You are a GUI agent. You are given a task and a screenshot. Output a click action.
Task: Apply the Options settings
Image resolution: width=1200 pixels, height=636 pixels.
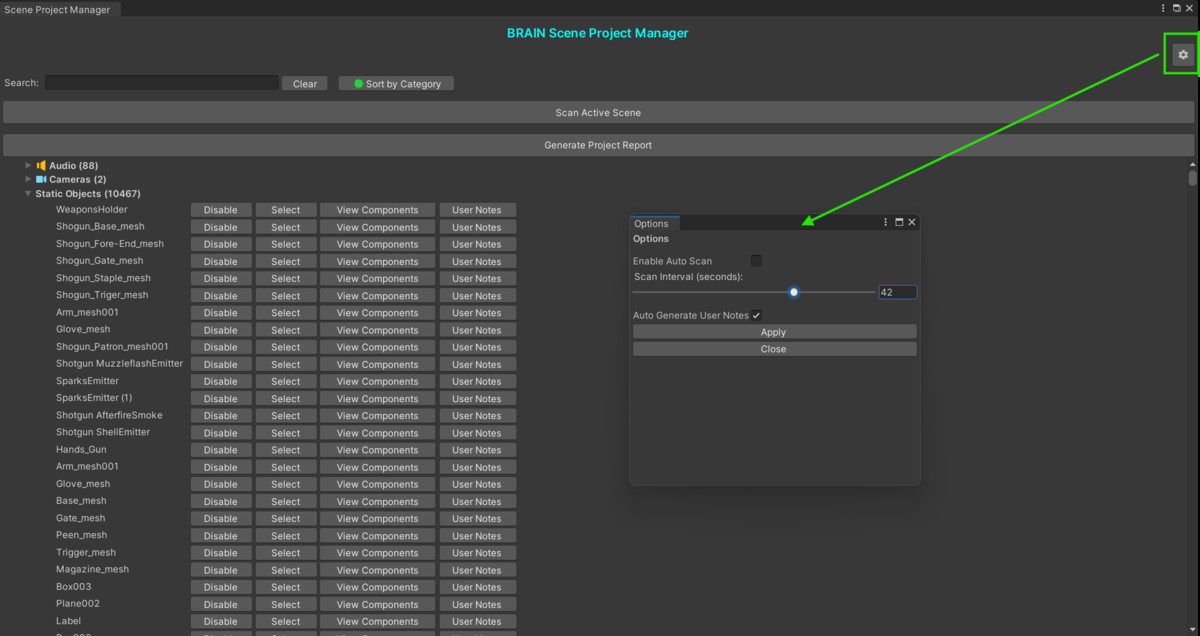774,332
